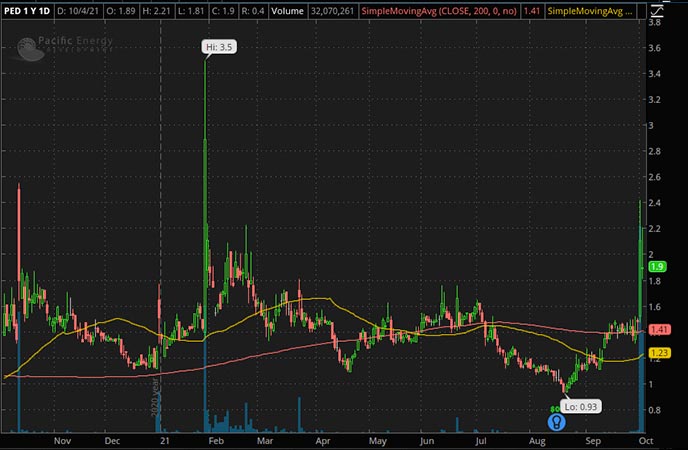
Task: Click the green dollar earnings marker
Action: coord(555,409)
